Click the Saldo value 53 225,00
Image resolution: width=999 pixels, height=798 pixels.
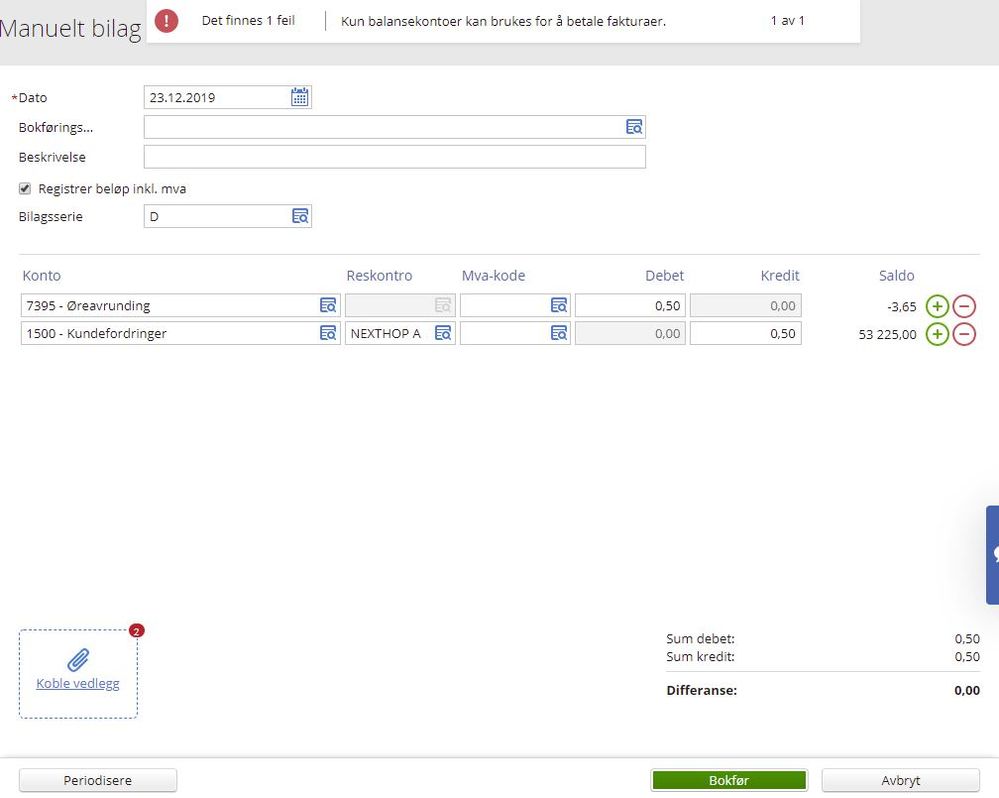(x=888, y=334)
